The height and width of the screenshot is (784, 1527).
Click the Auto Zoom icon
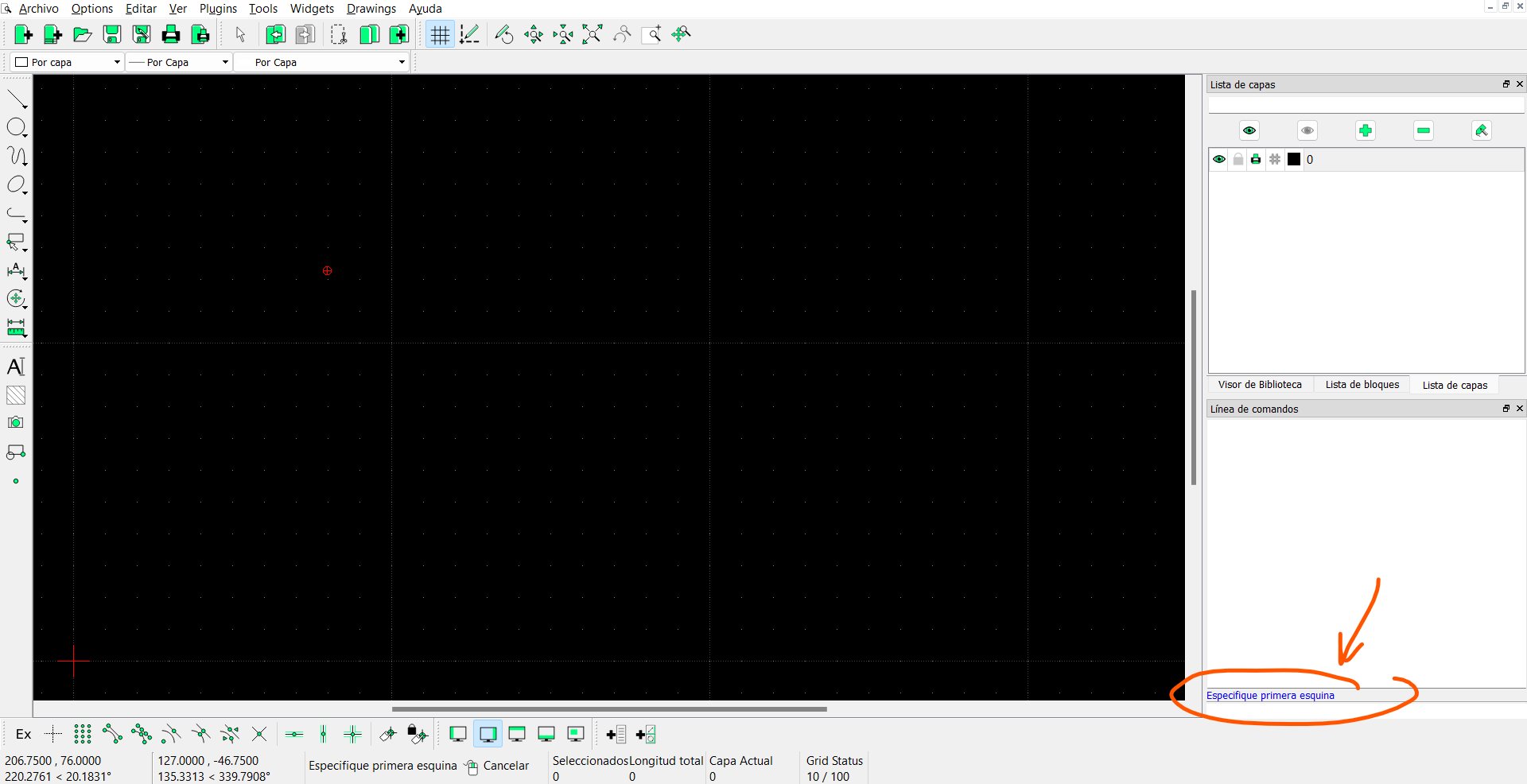pos(593,34)
